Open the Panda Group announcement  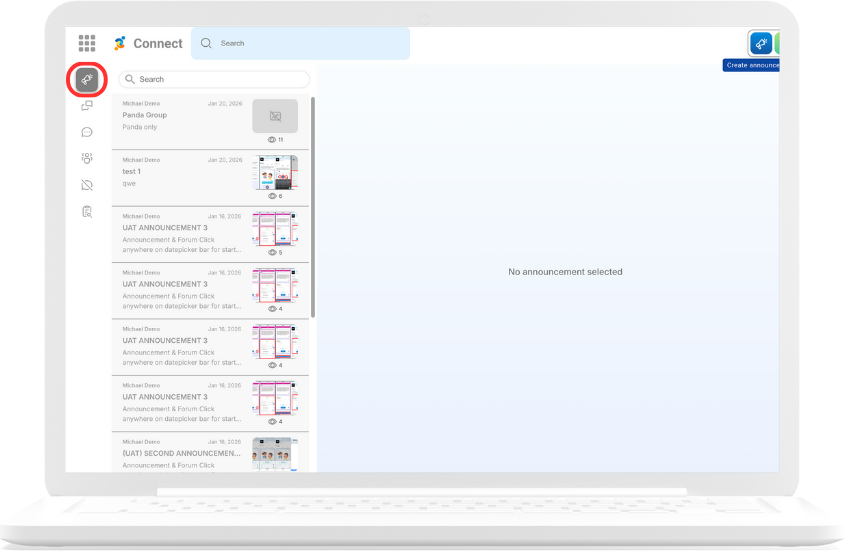click(x=180, y=120)
